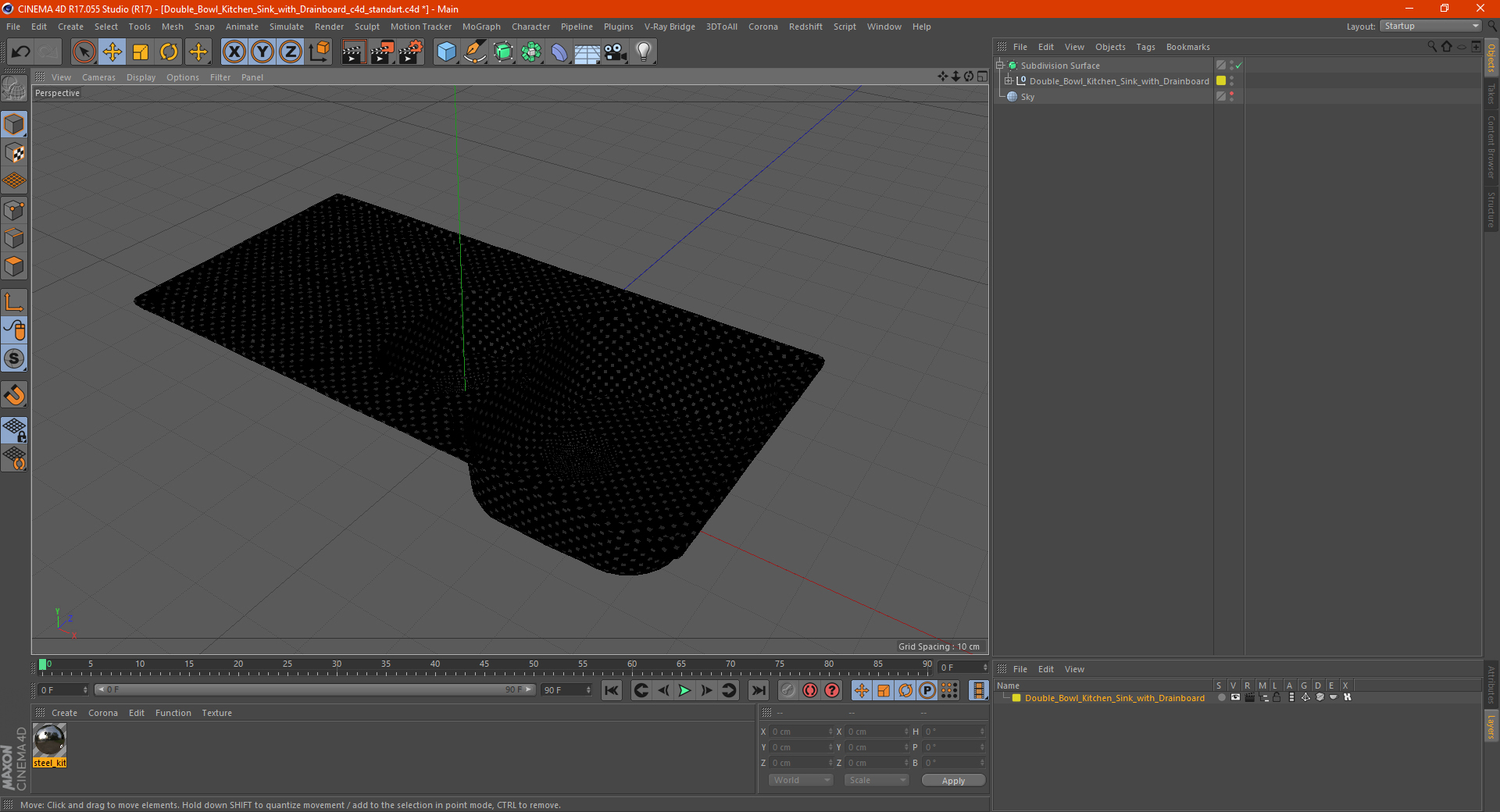Screen dimensions: 1500x812
Task: Open the Scale mode dropdown
Action: click(877, 780)
